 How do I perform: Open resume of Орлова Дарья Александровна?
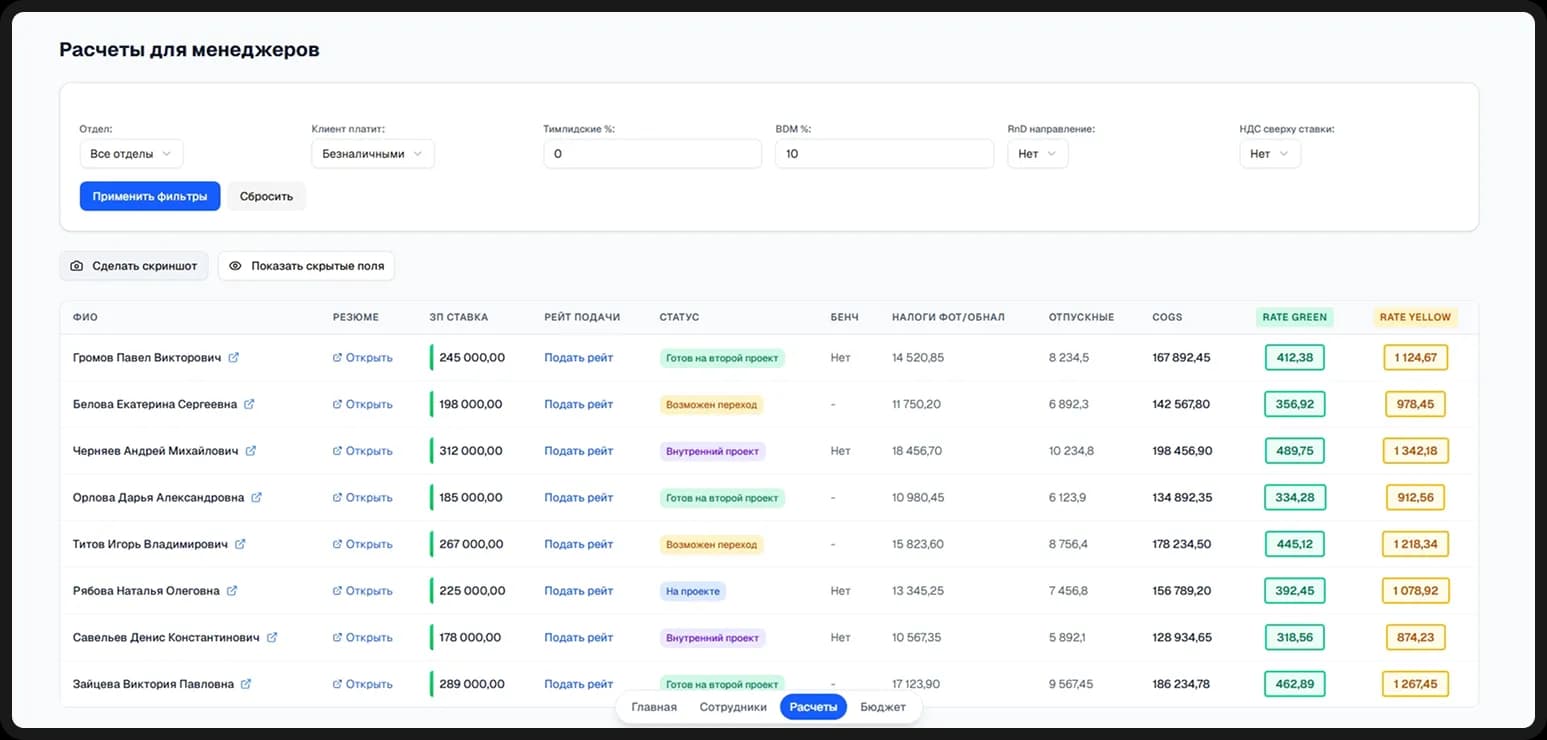coord(363,497)
